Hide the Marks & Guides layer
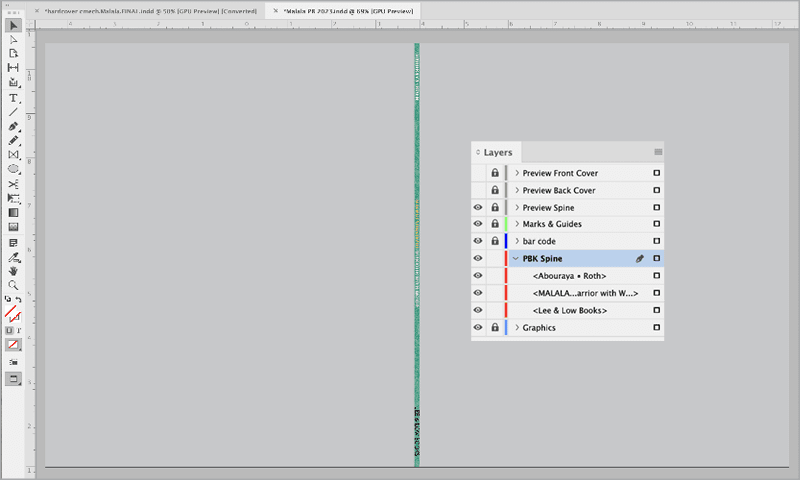 coord(478,224)
